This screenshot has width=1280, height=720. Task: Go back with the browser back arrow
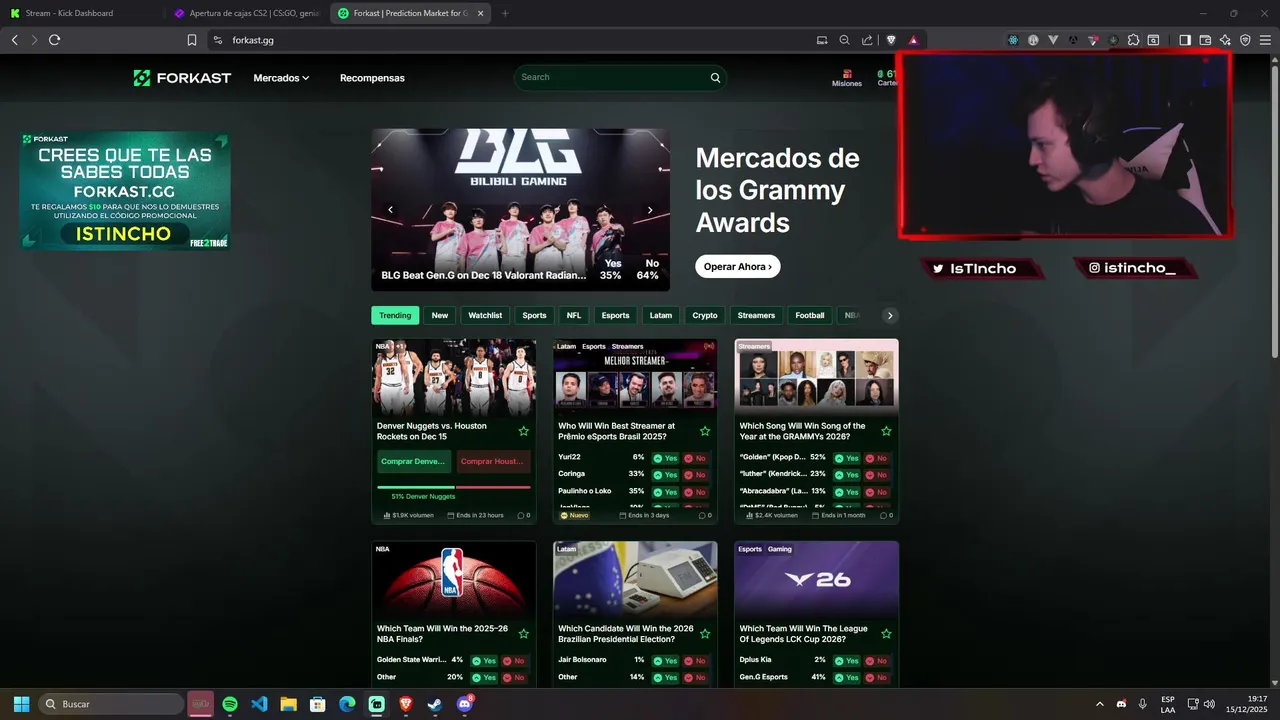click(14, 40)
